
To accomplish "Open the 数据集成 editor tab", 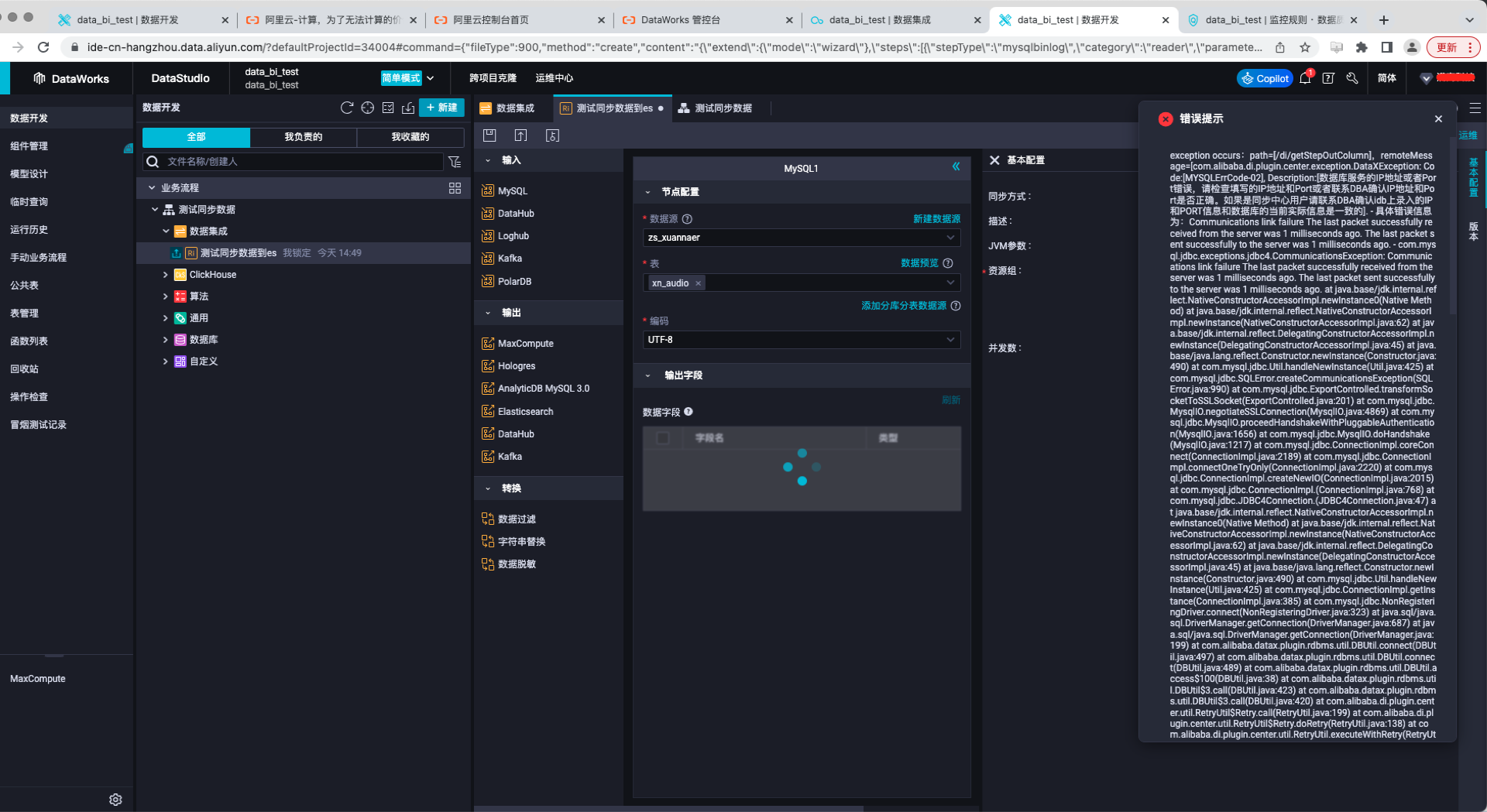I will coord(507,108).
